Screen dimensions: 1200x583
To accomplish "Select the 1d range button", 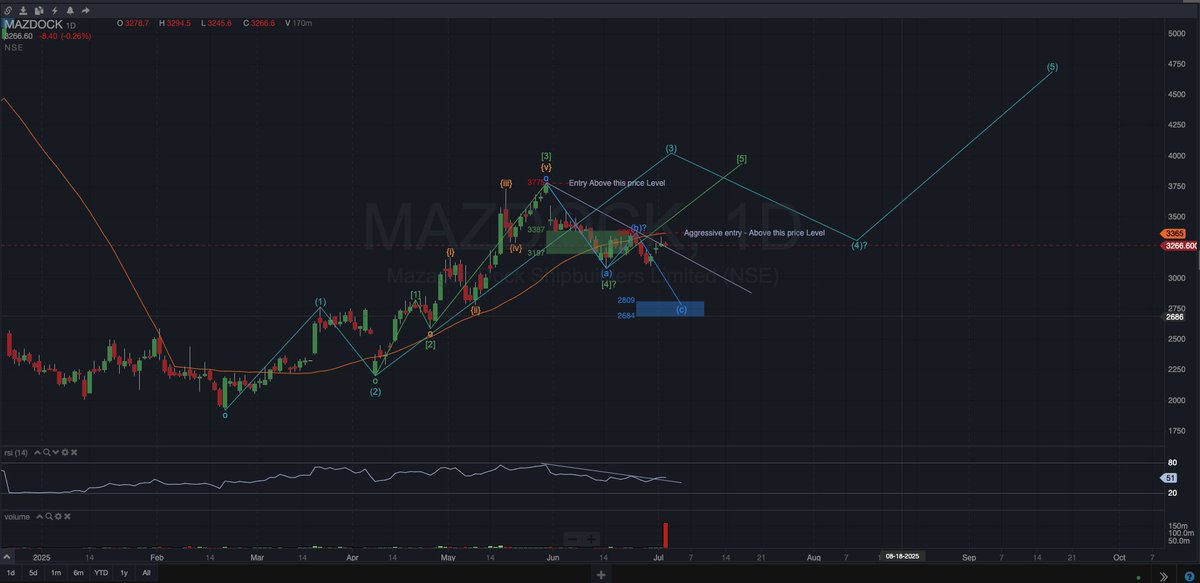I will (11, 573).
